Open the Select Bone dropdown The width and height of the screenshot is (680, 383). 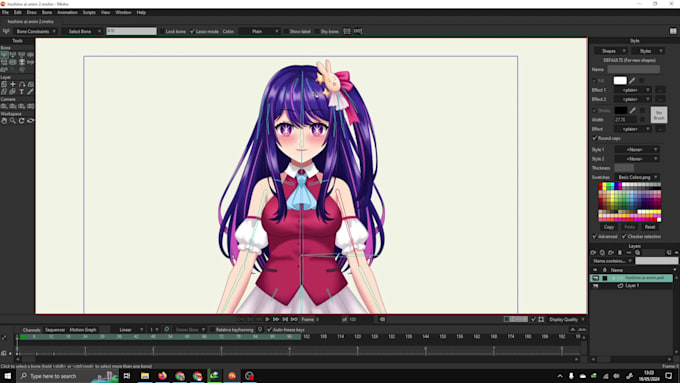click(82, 31)
